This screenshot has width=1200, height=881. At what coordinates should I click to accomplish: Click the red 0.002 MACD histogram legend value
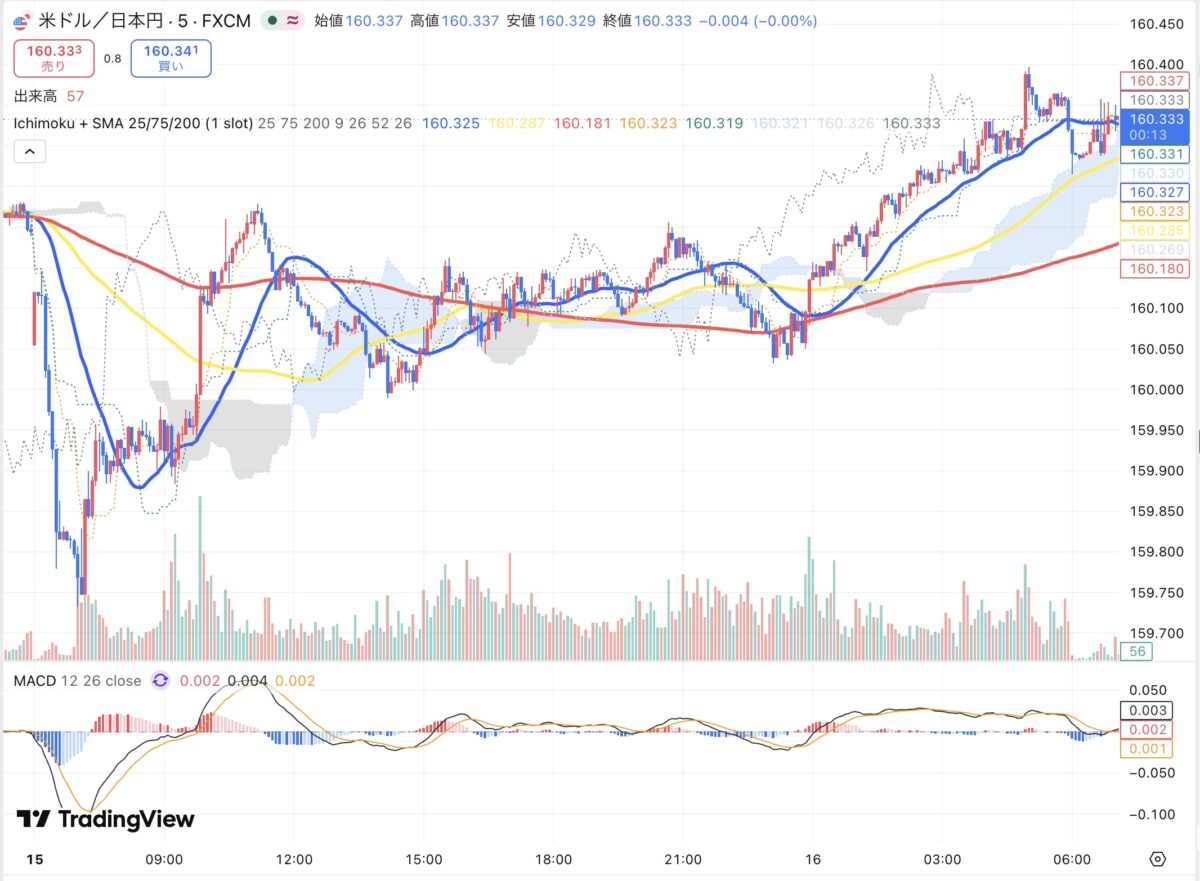(x=199, y=681)
